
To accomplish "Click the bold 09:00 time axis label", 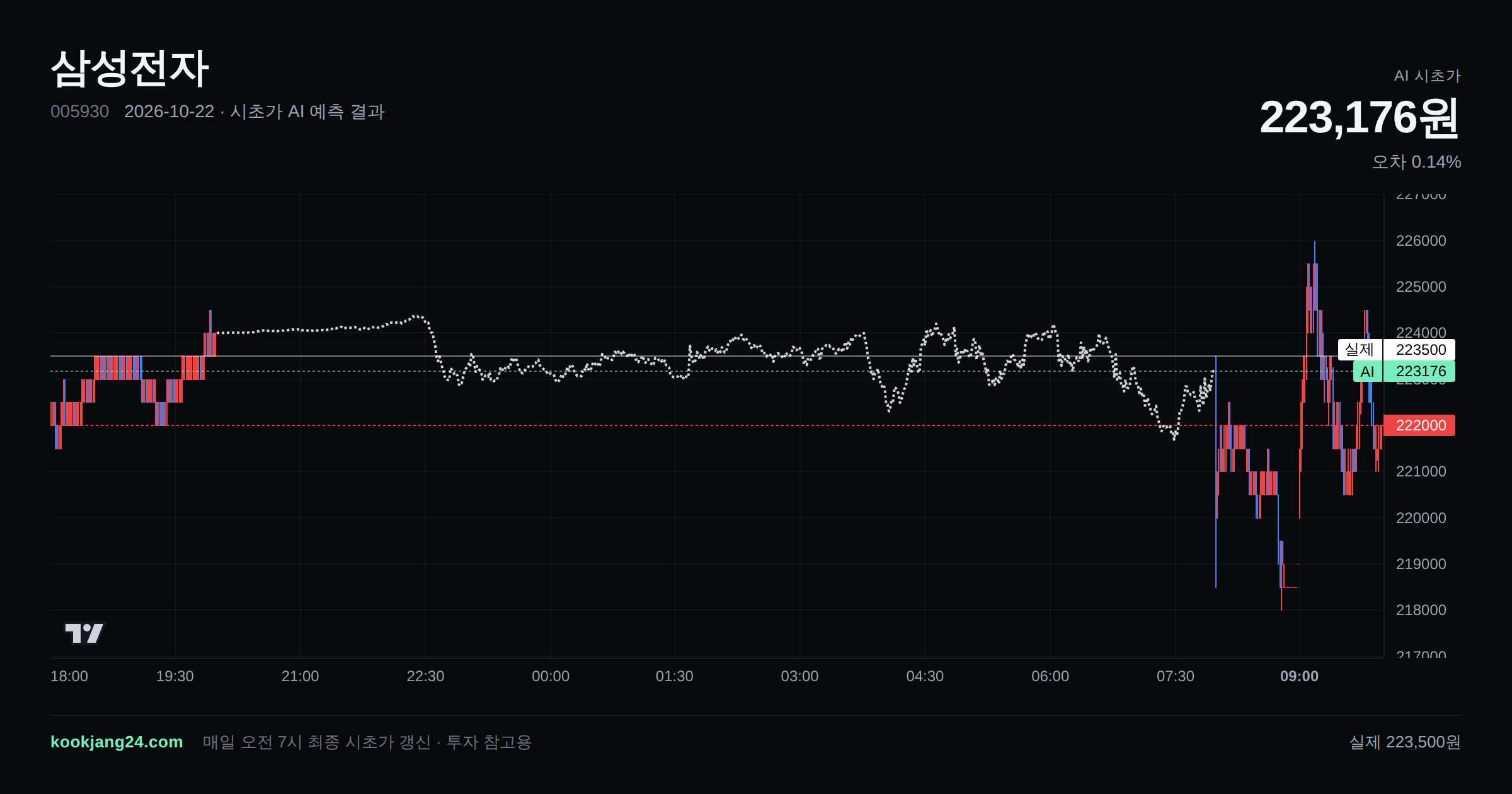I will [x=1299, y=676].
